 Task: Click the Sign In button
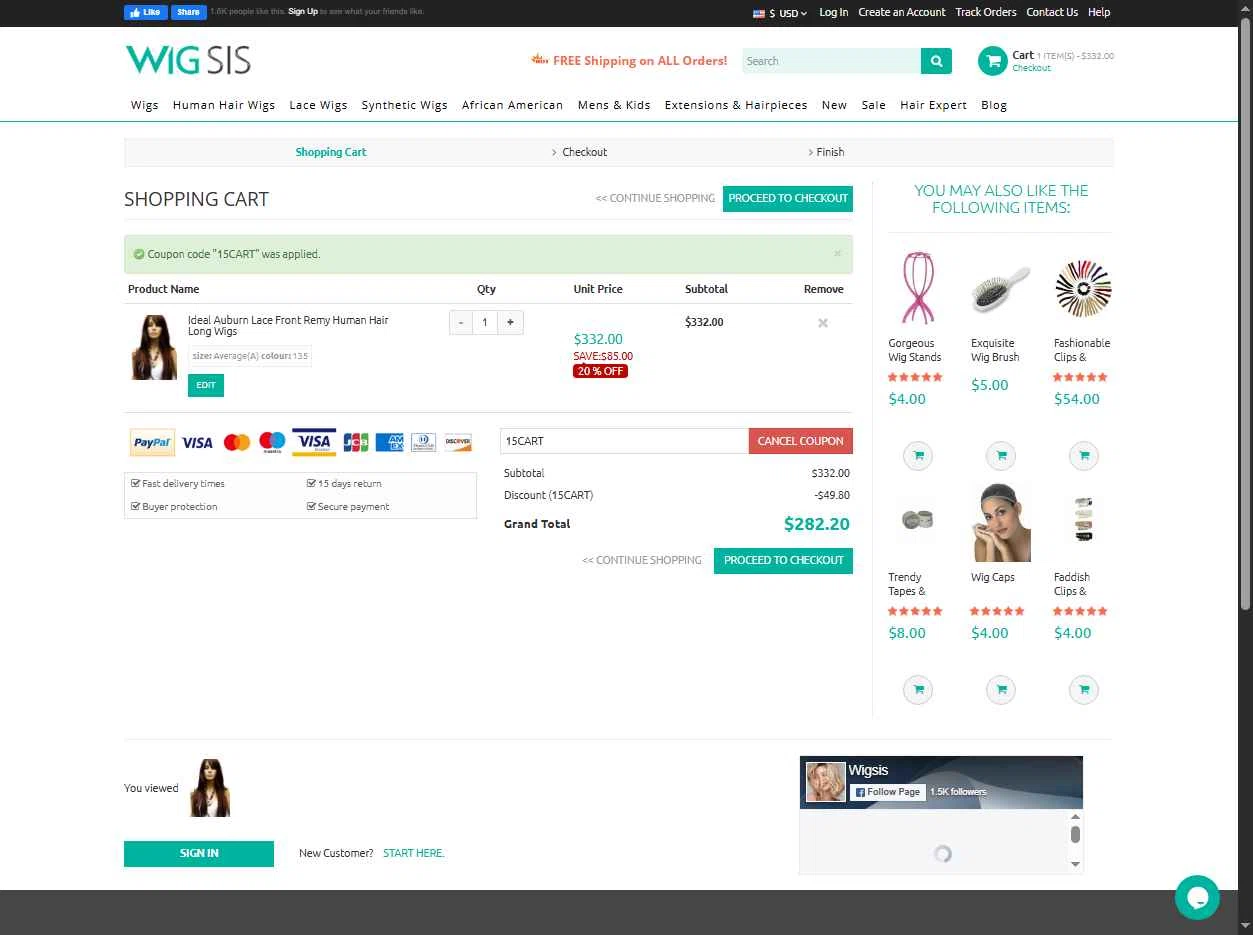point(199,853)
